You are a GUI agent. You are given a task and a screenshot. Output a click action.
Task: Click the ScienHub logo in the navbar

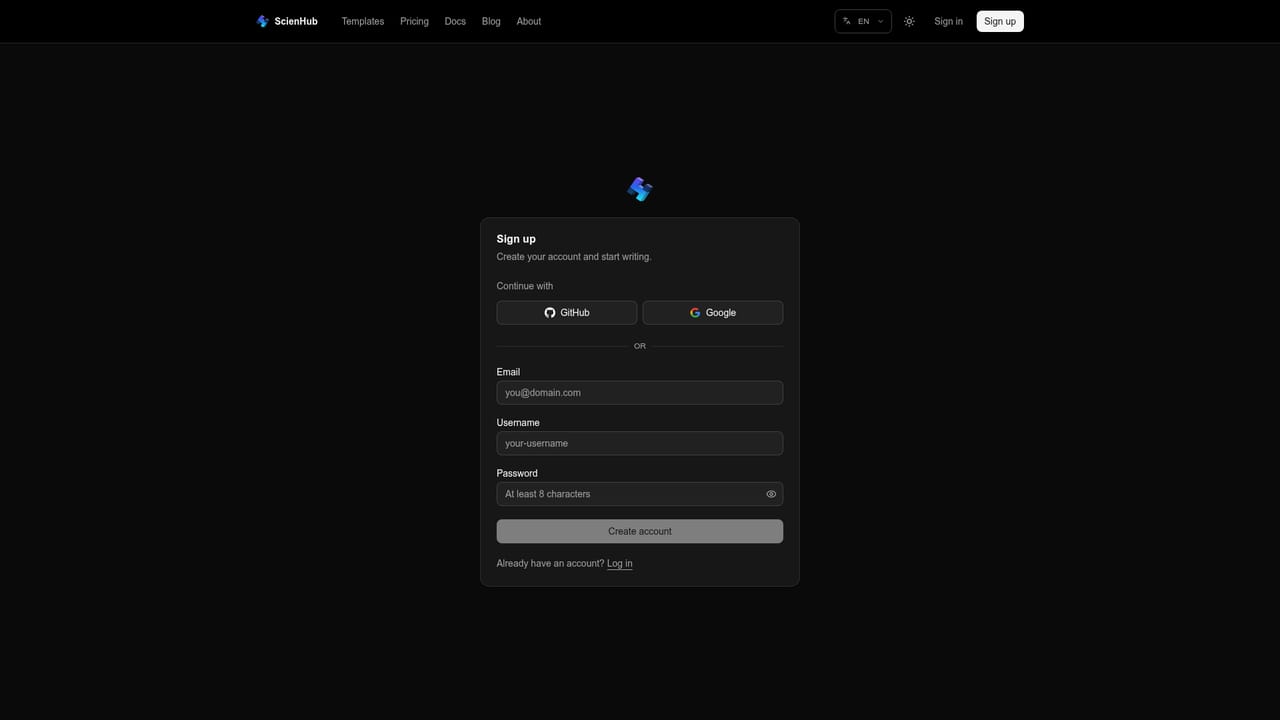pyautogui.click(x=262, y=21)
